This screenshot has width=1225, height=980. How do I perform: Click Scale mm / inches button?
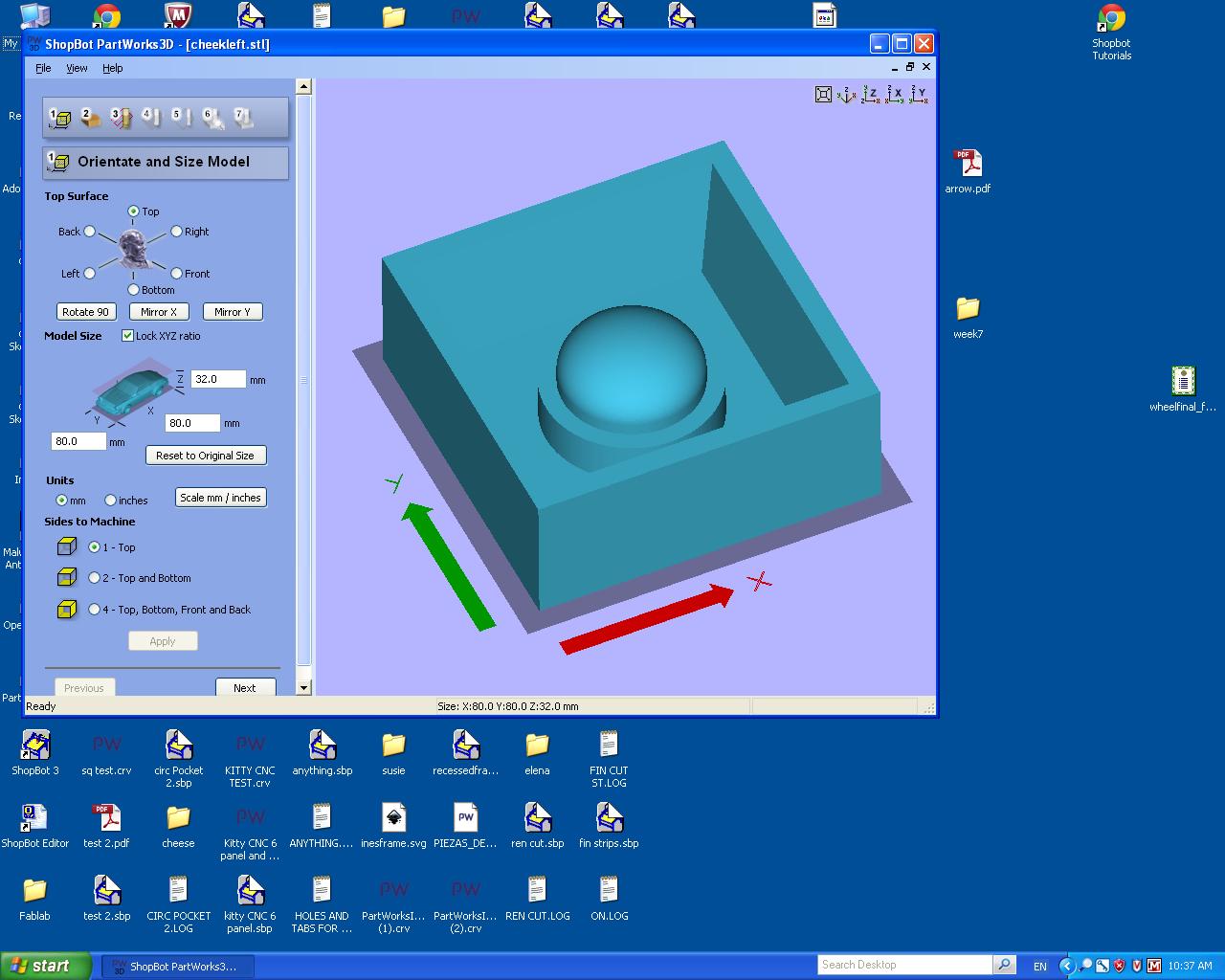(x=221, y=498)
